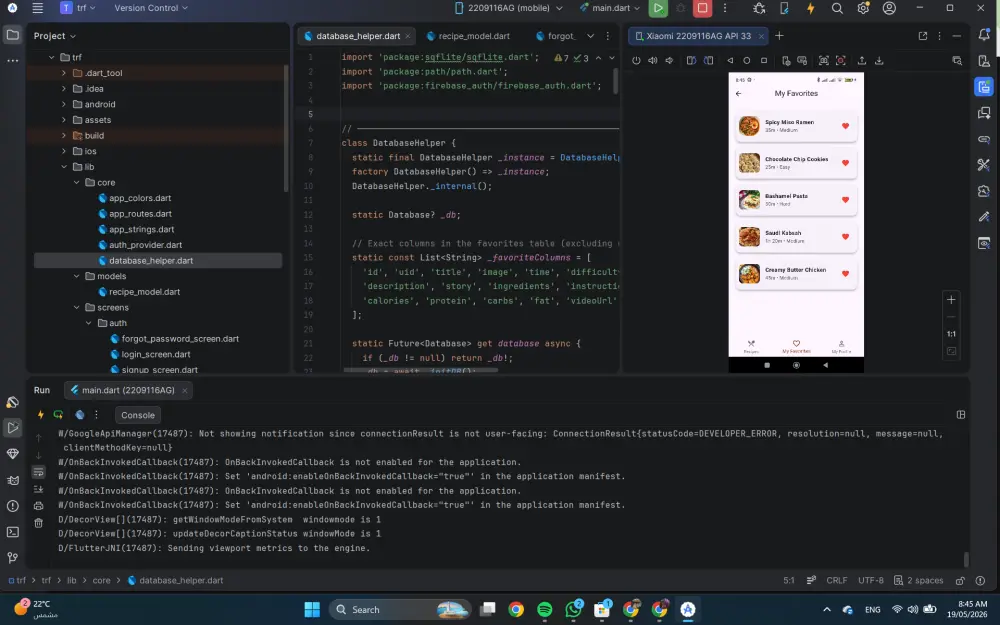Expand the .dart_tool folder
The image size is (1000, 625).
64,73
